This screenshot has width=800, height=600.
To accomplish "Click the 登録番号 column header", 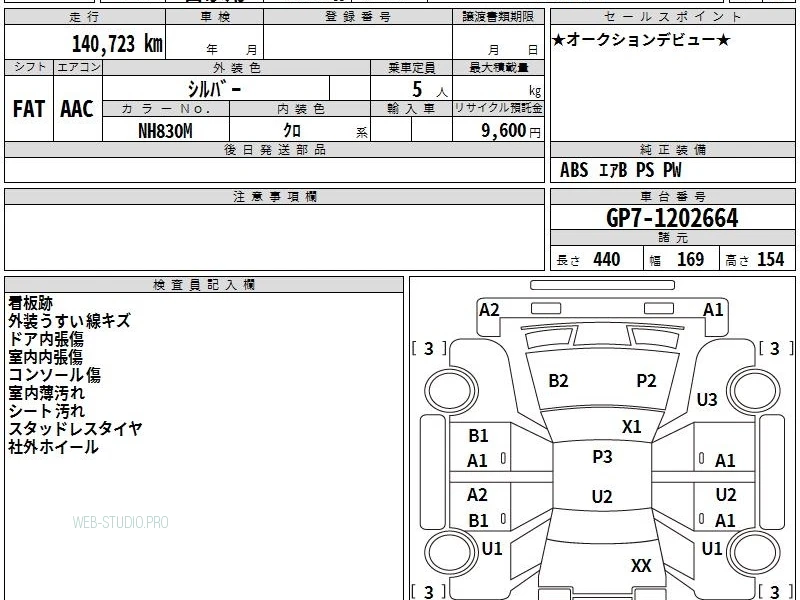I will coord(358,17).
